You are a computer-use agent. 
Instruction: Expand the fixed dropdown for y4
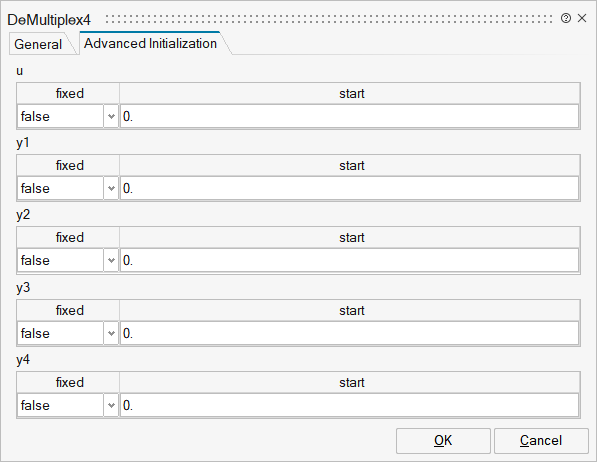[68, 406]
